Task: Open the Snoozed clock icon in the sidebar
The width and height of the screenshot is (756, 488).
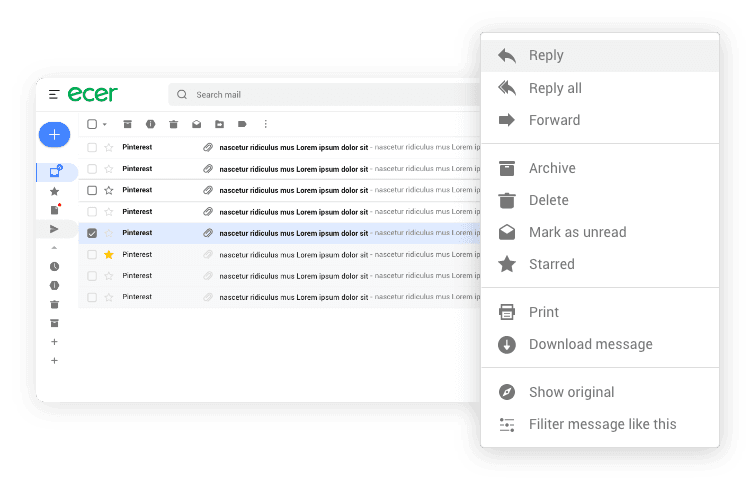Action: click(54, 267)
